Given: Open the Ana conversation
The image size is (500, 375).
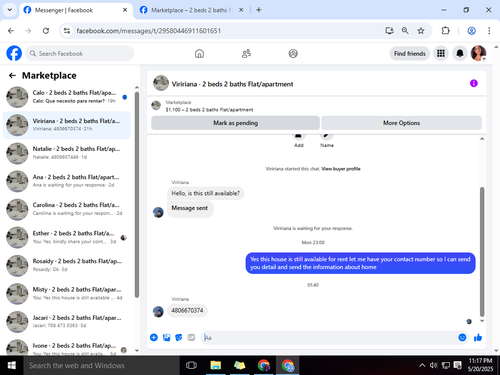Looking at the screenshot, I should (67, 181).
